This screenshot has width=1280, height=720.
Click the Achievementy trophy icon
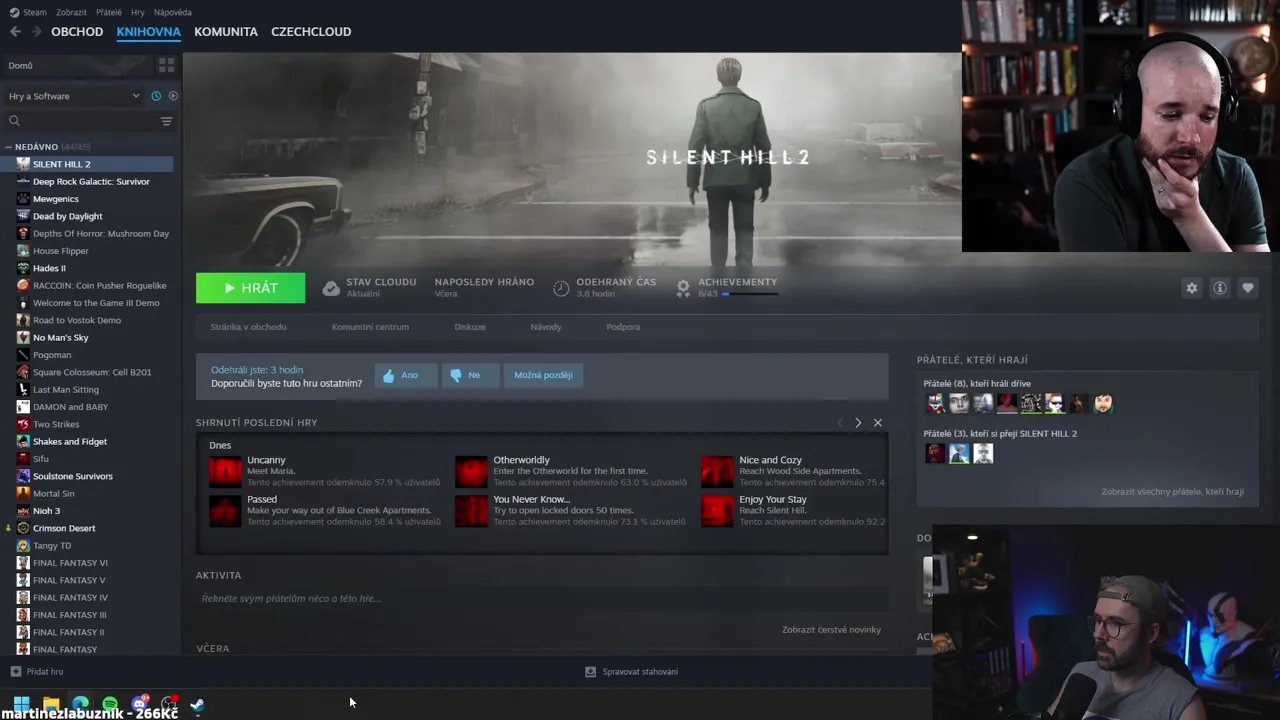click(x=683, y=288)
